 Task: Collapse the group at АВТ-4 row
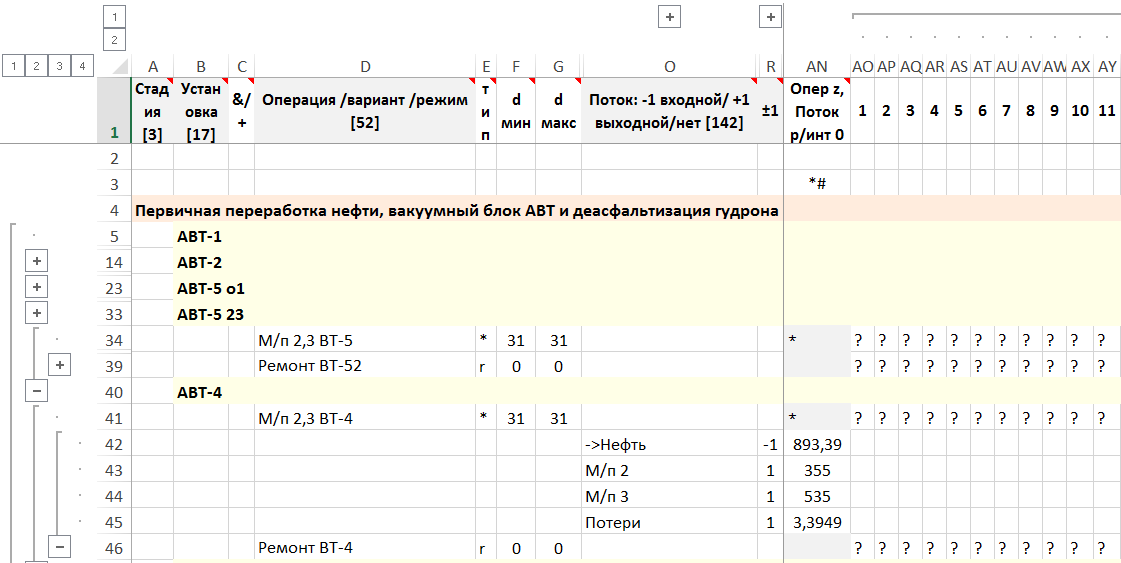36,392
